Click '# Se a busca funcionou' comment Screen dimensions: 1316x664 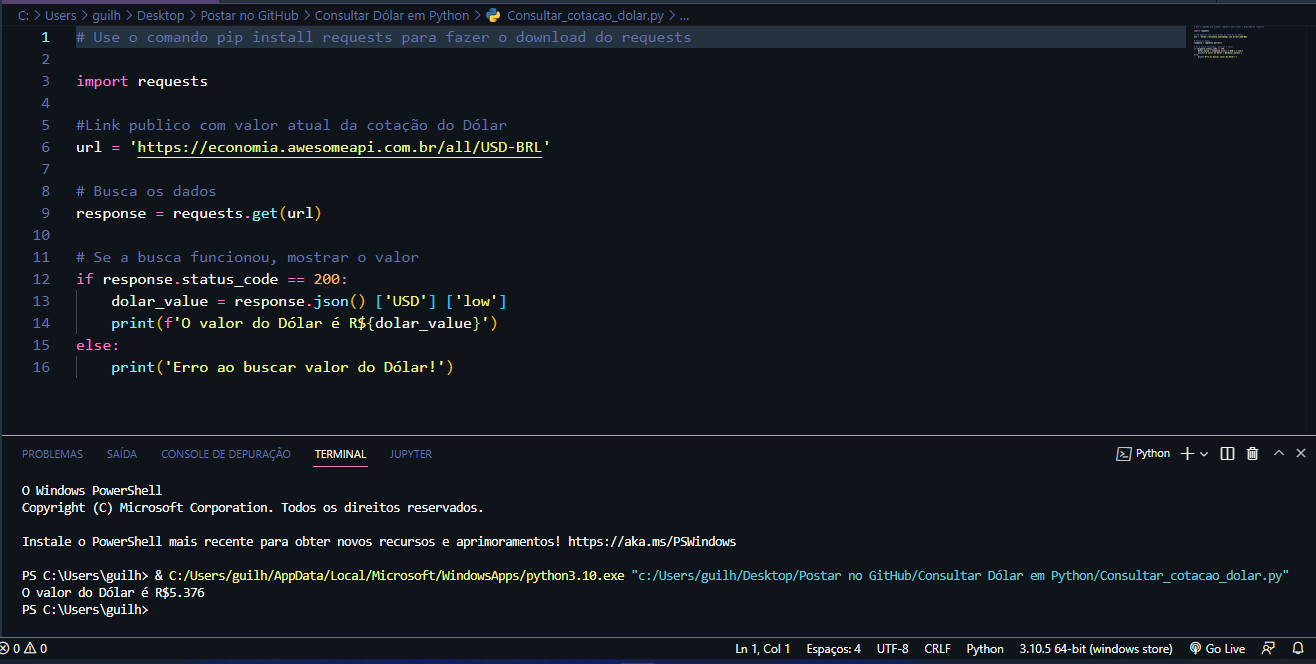coord(248,257)
